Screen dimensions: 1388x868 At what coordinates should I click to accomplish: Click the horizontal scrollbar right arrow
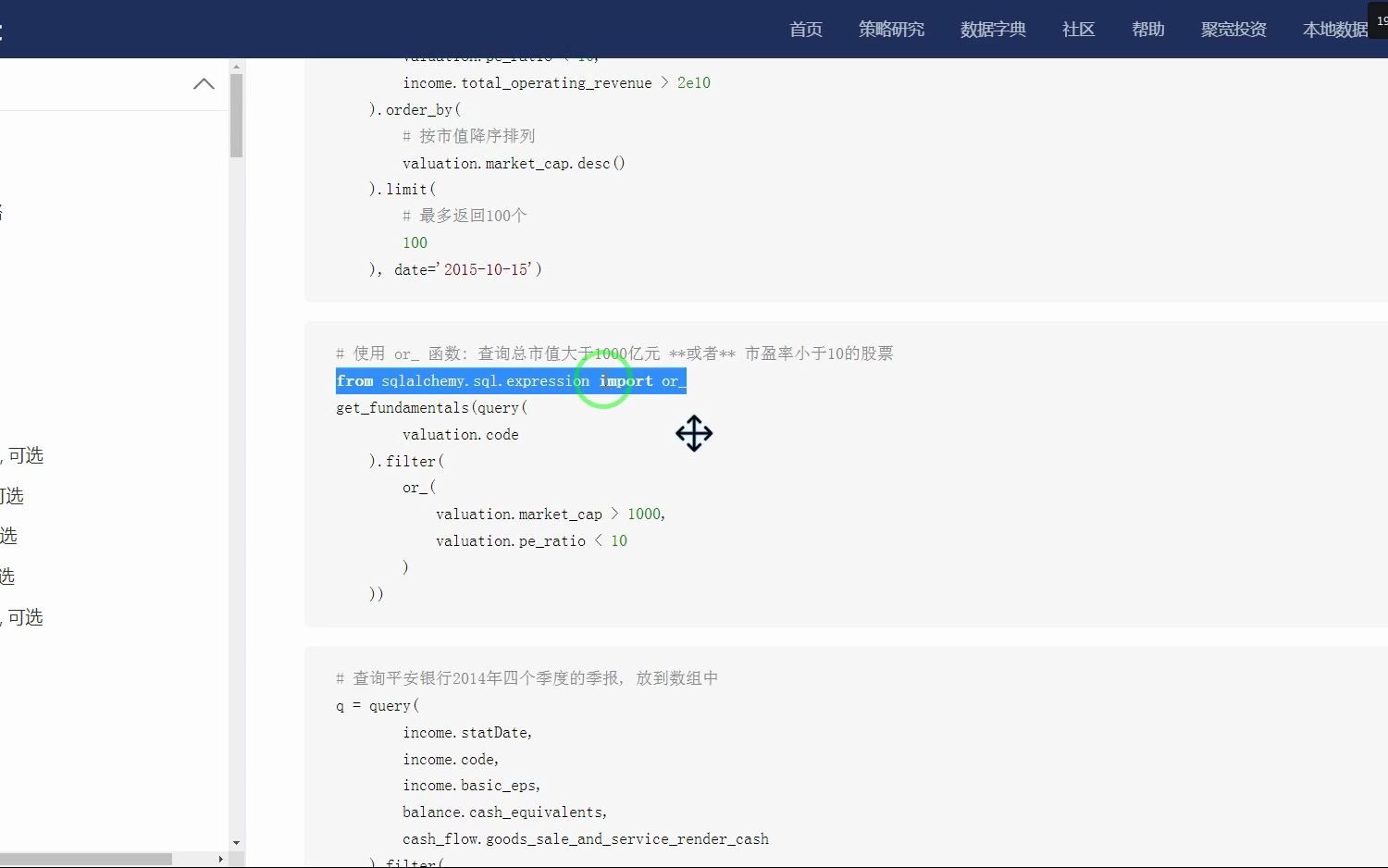click(220, 859)
